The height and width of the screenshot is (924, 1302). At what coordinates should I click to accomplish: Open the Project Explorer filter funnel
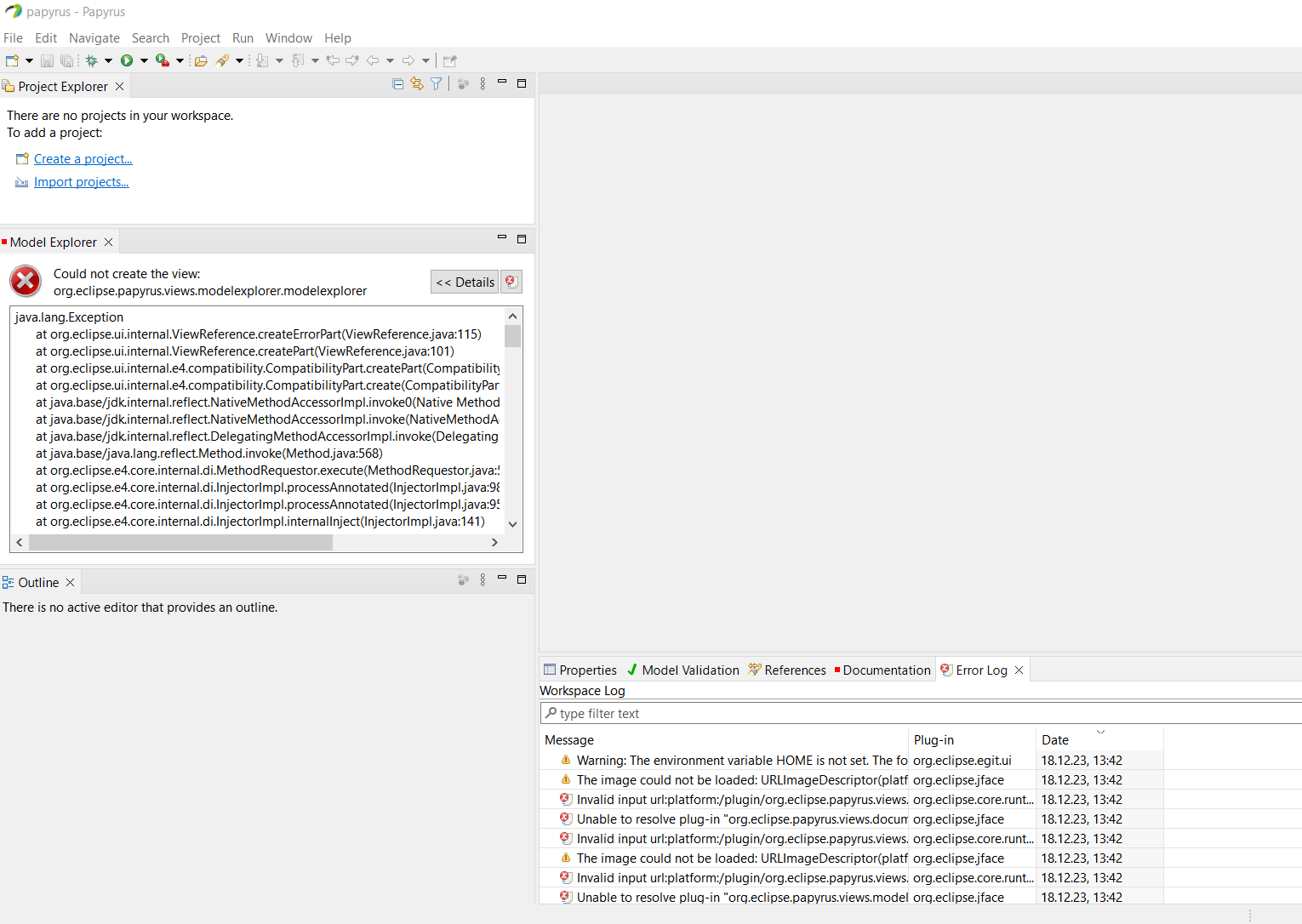tap(436, 83)
